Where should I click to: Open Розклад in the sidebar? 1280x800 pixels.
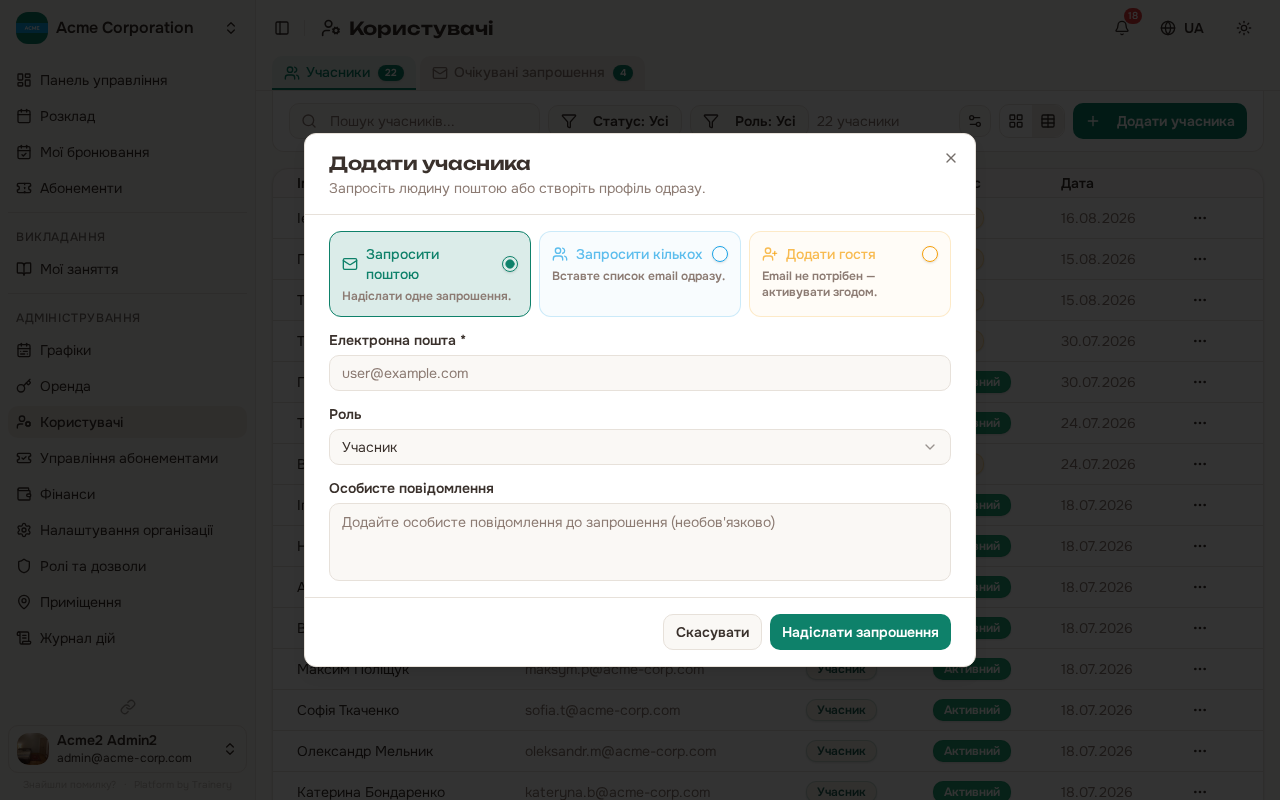coord(128,116)
